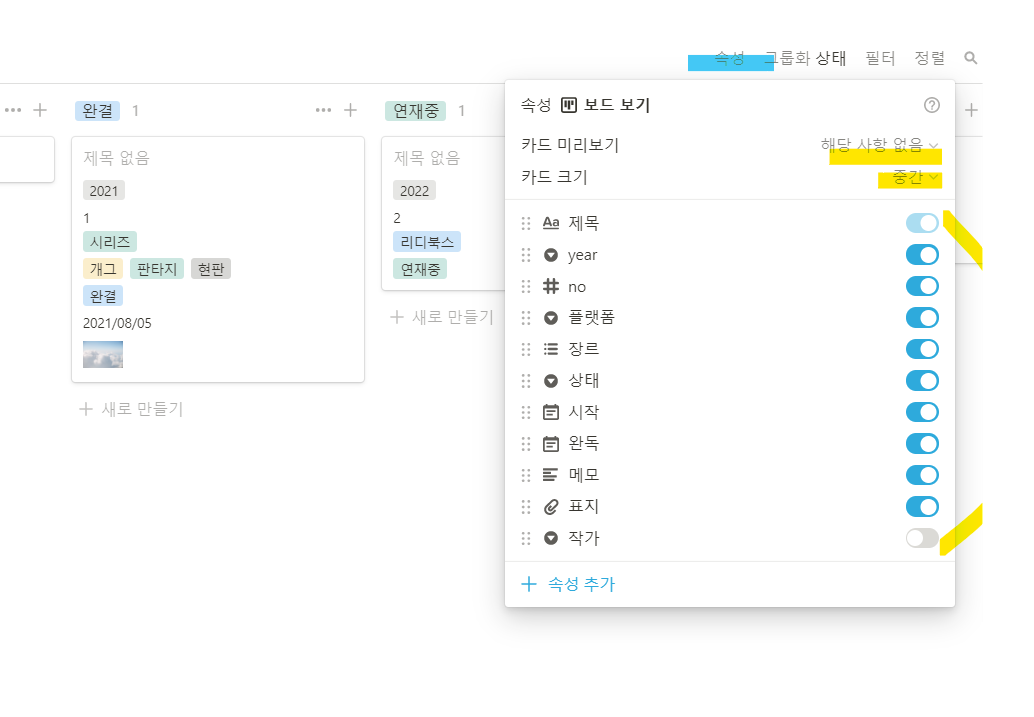Click the 2021/08/05 date text
Image resolution: width=1034 pixels, height=717 pixels.
[117, 323]
